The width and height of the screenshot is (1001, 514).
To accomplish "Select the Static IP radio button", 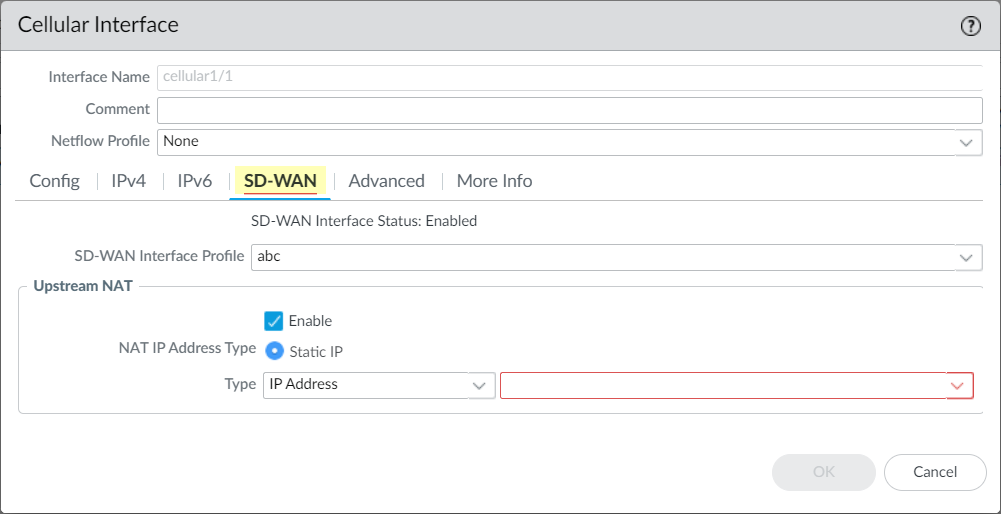I will (x=274, y=352).
